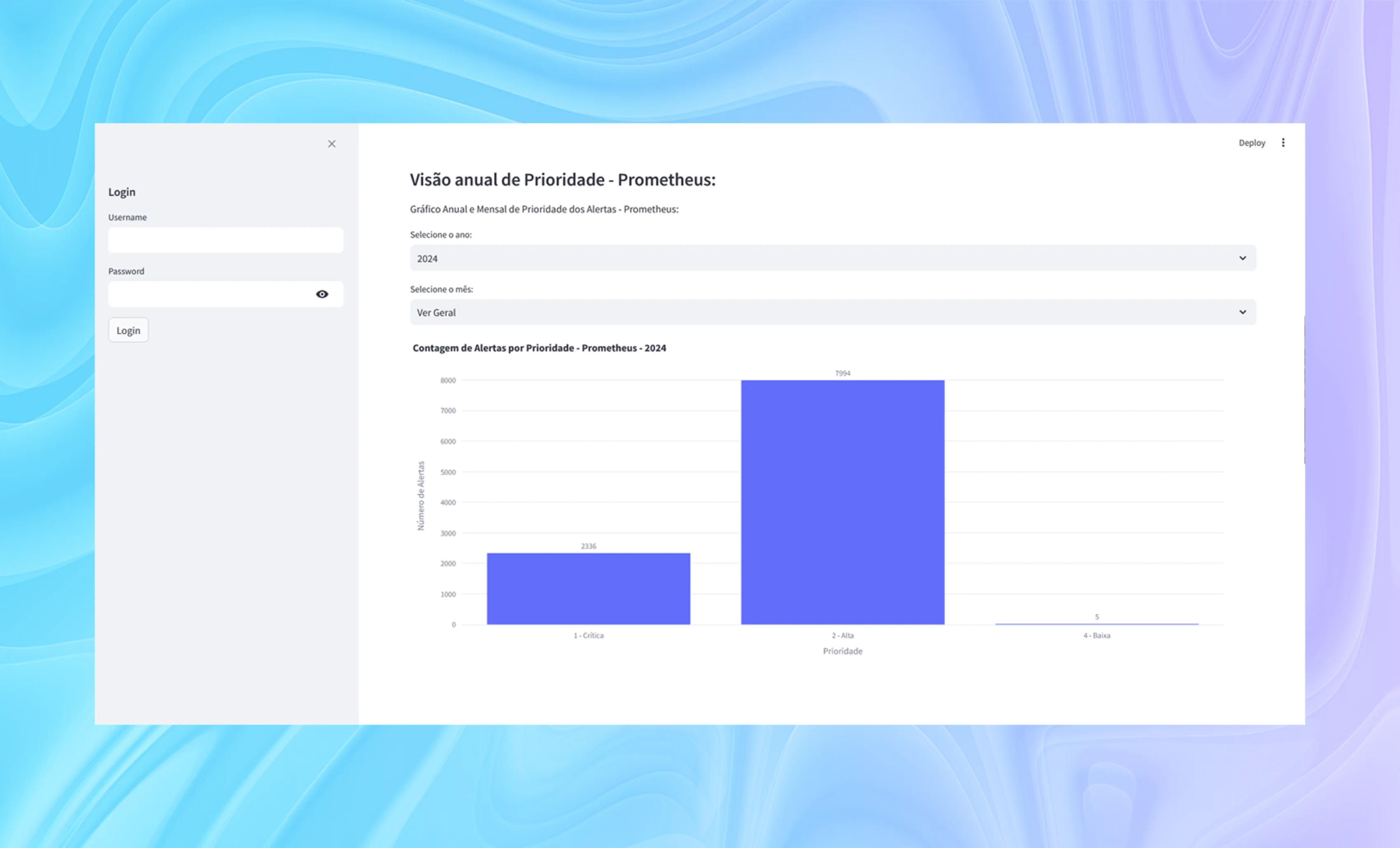Viewport: 1400px width, 848px height.
Task: Click the 2336 bar value label
Action: (588, 546)
